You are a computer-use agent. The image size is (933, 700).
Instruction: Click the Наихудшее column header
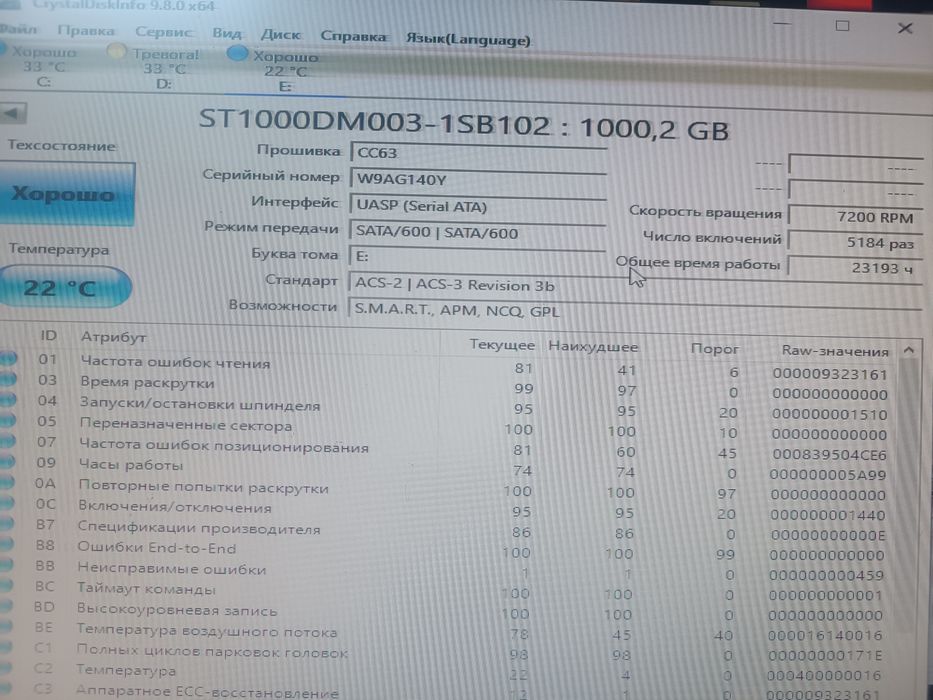click(x=593, y=346)
